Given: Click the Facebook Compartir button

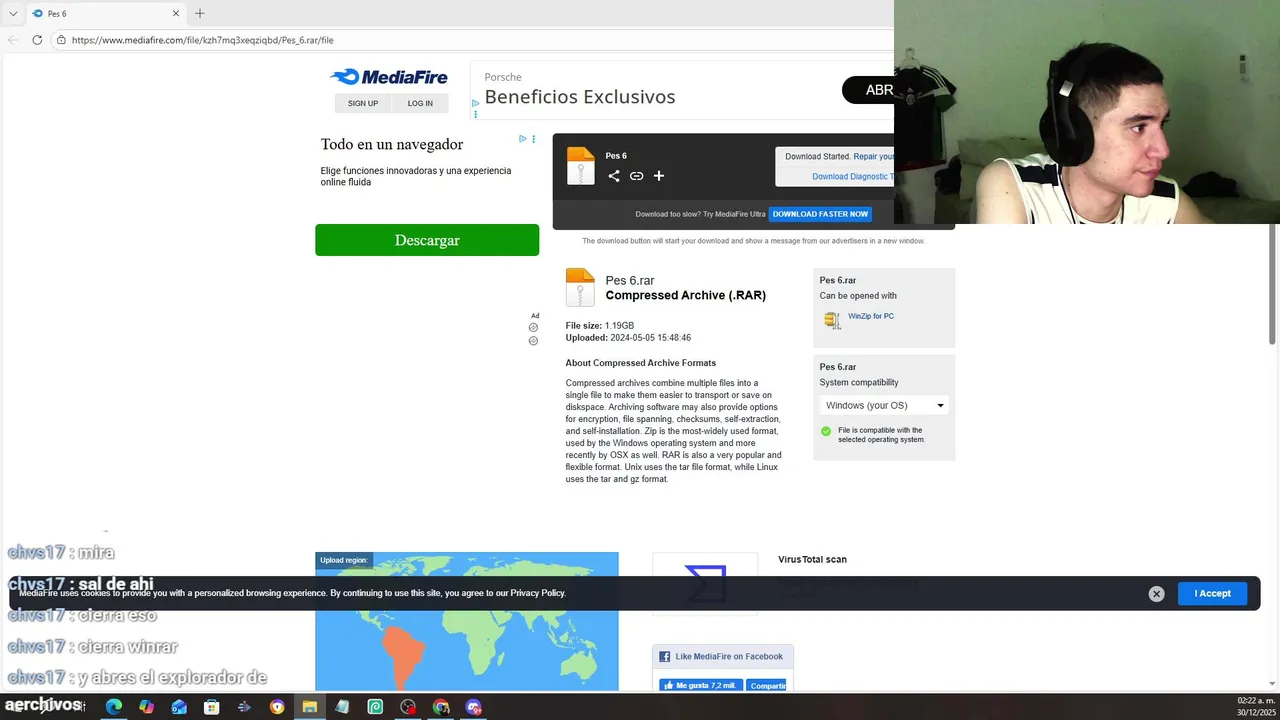Looking at the screenshot, I should tap(767, 685).
